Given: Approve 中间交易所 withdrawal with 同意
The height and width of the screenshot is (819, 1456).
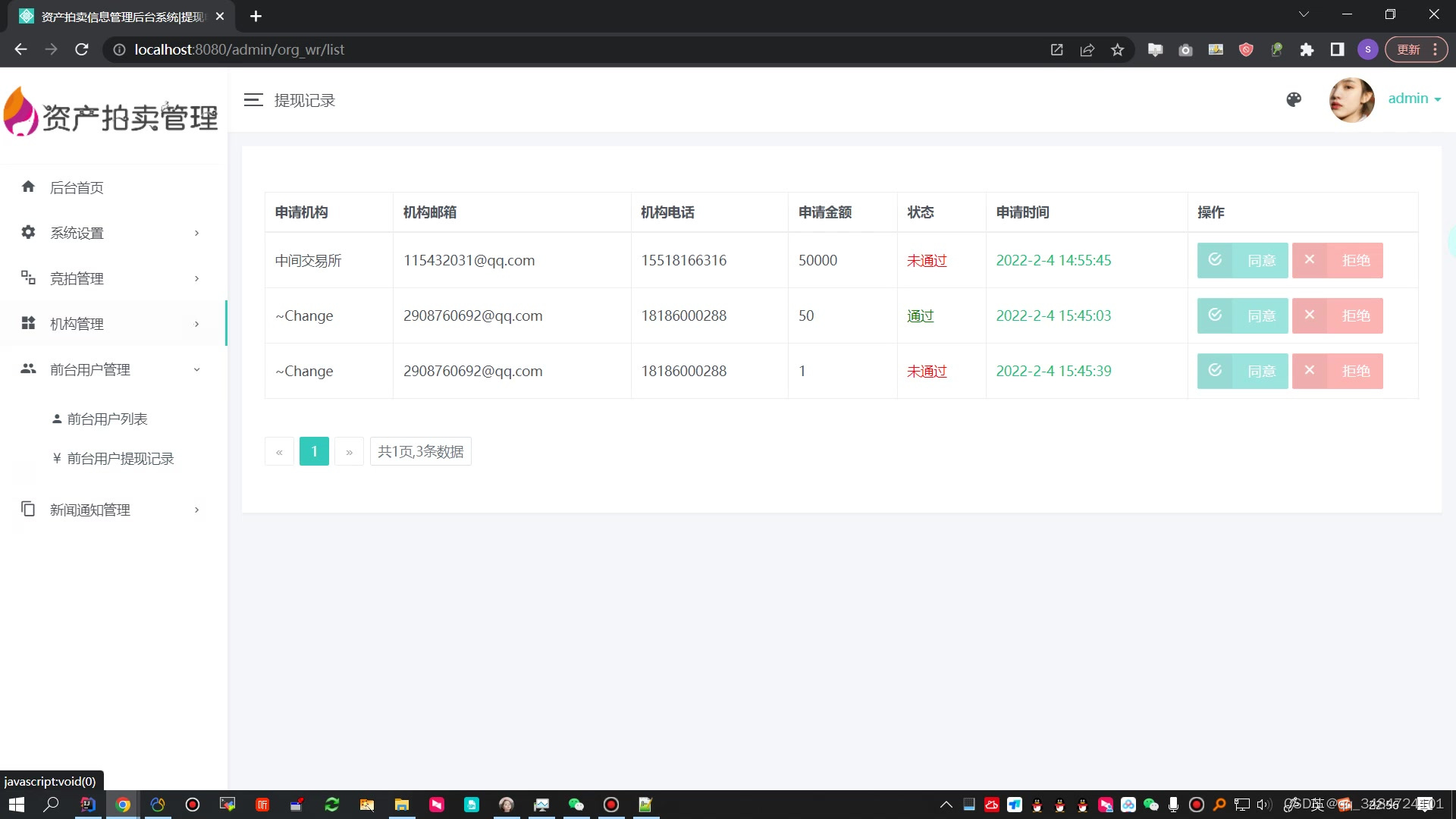Looking at the screenshot, I should (x=1242, y=260).
